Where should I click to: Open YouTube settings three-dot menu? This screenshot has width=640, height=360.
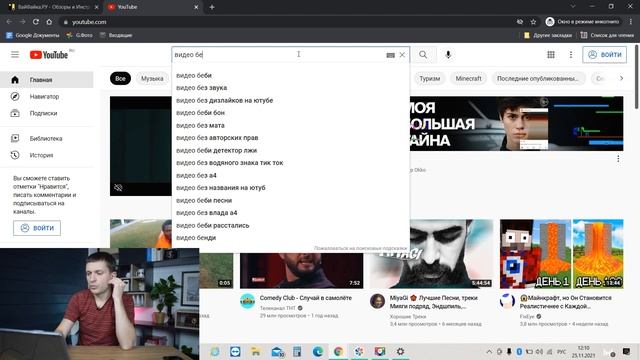(571, 55)
